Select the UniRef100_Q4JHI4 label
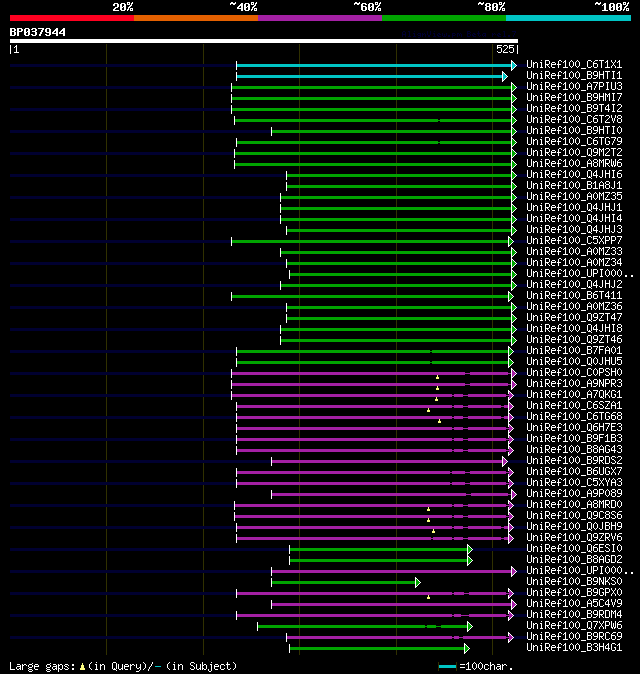This screenshot has width=640, height=674. 574,218
